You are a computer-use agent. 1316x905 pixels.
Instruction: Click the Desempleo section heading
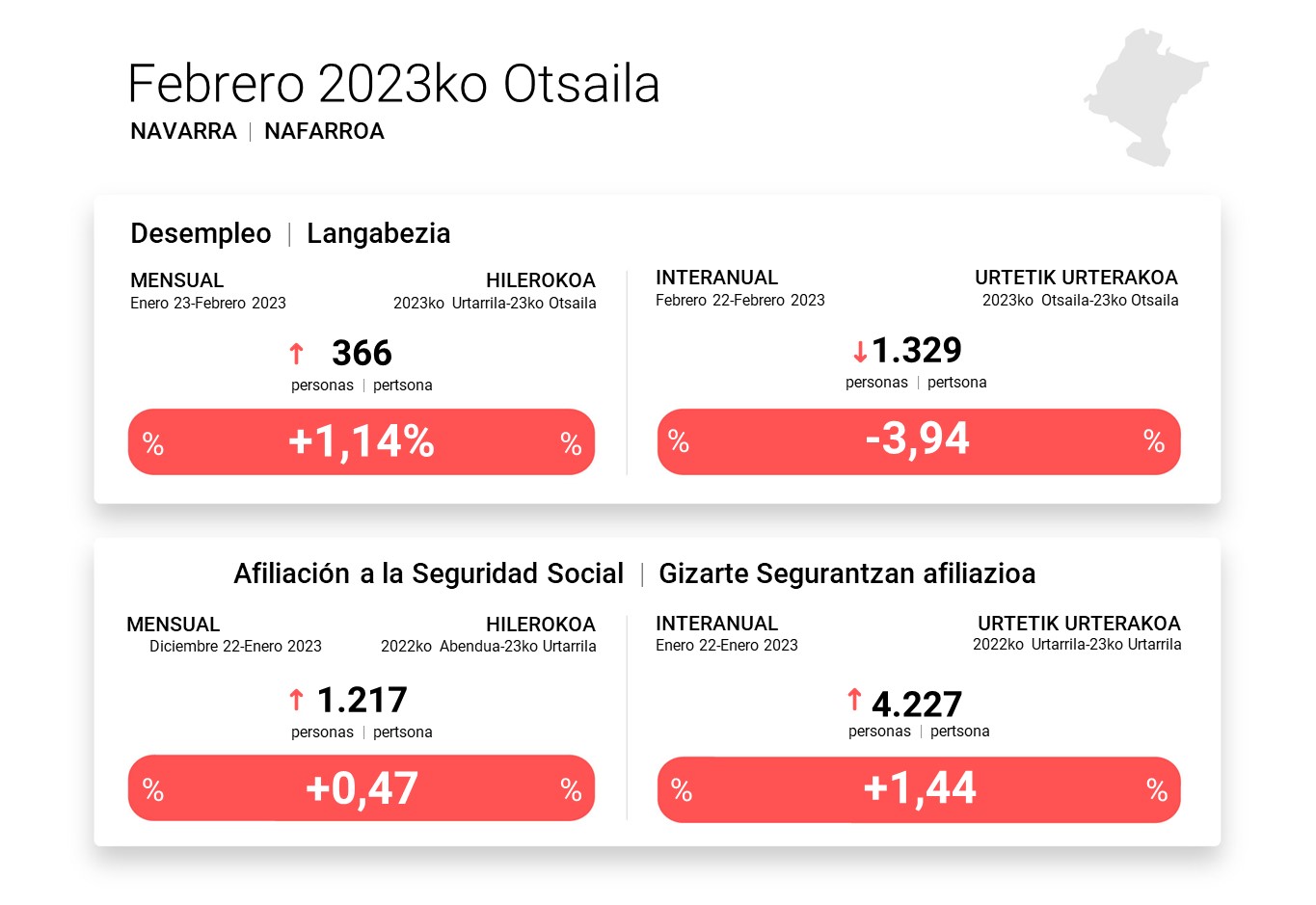(201, 233)
